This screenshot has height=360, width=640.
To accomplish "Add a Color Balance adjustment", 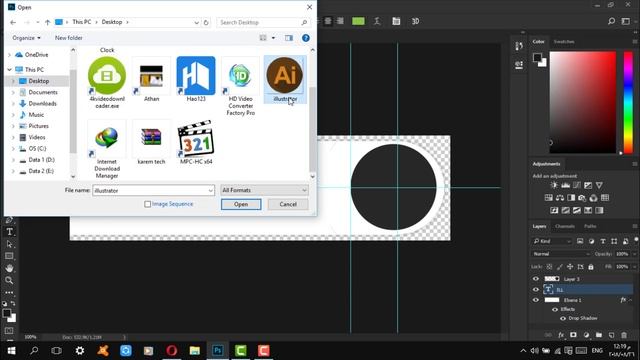I will click(560, 198).
